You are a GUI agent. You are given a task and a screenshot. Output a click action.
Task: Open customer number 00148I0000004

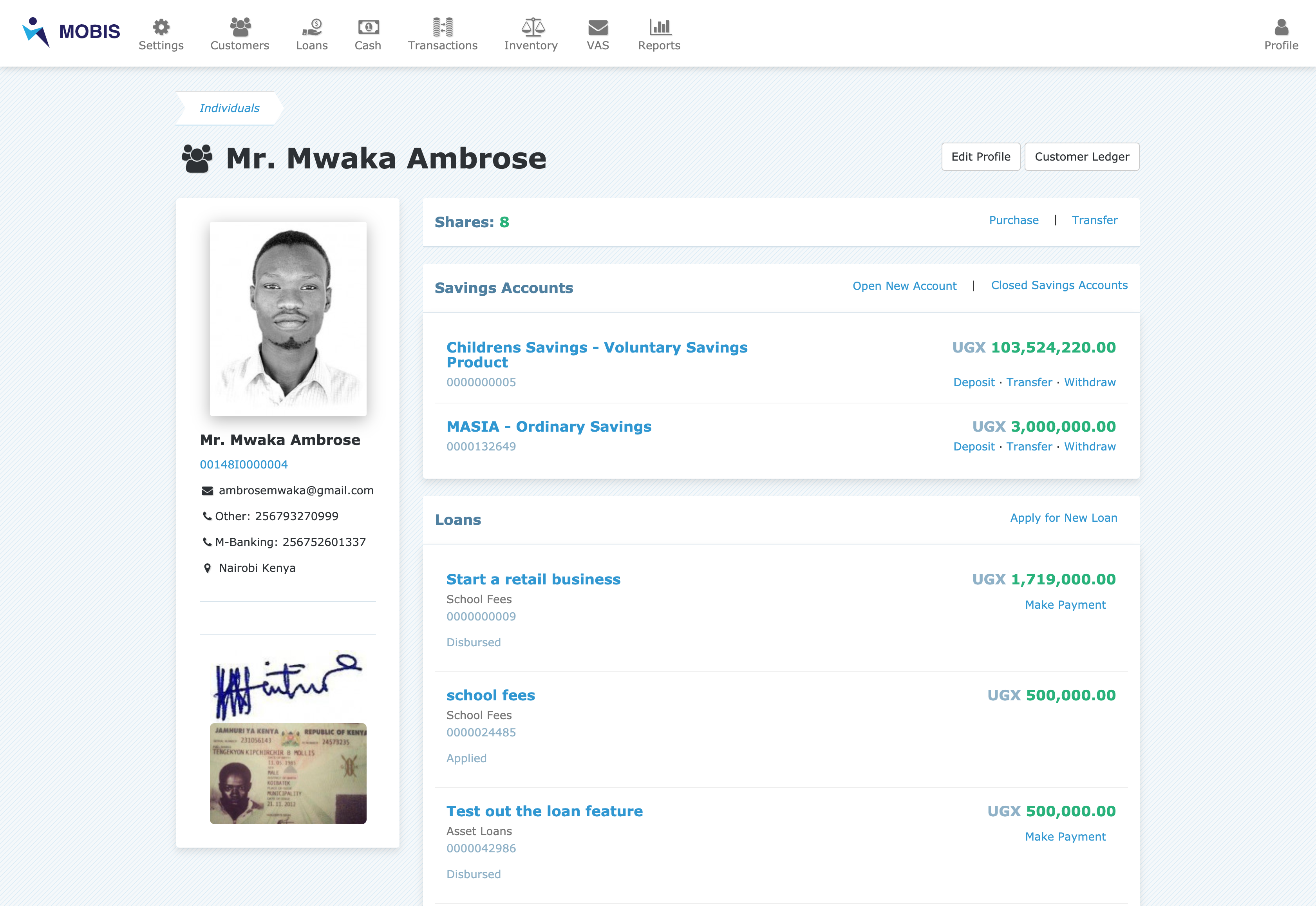coord(244,464)
